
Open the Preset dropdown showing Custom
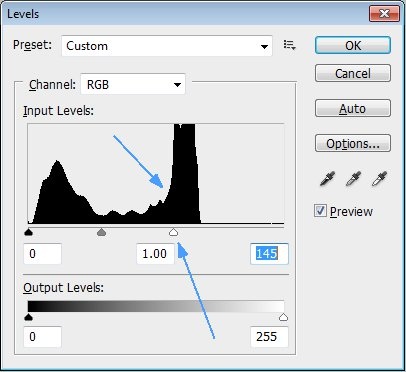point(167,46)
